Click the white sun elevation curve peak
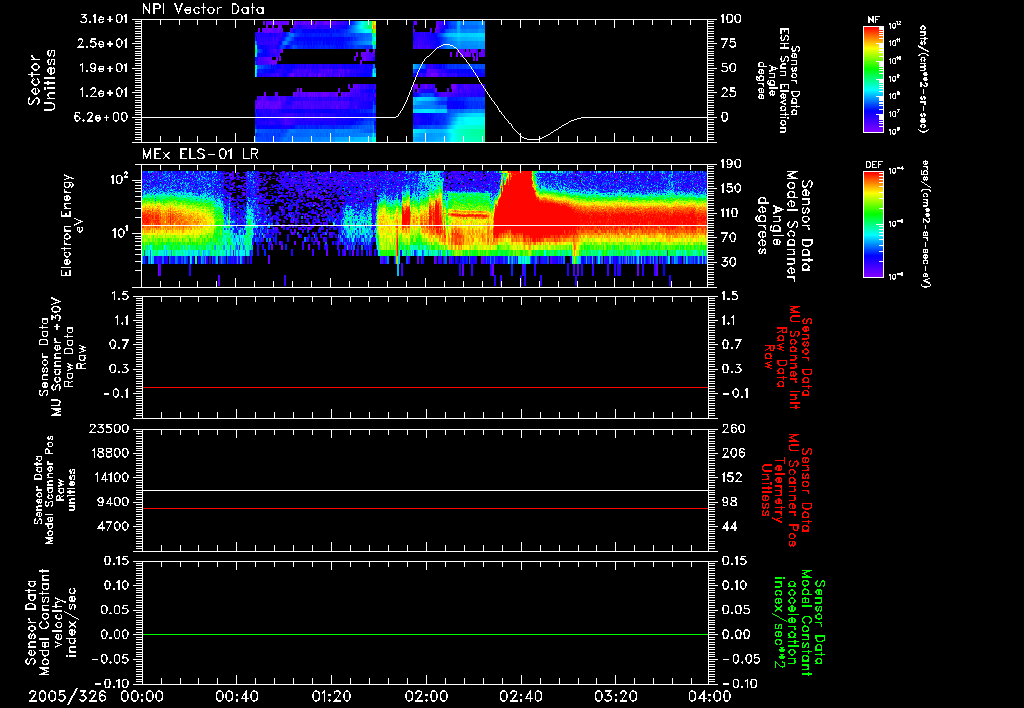The image size is (1024, 708). pos(447,44)
